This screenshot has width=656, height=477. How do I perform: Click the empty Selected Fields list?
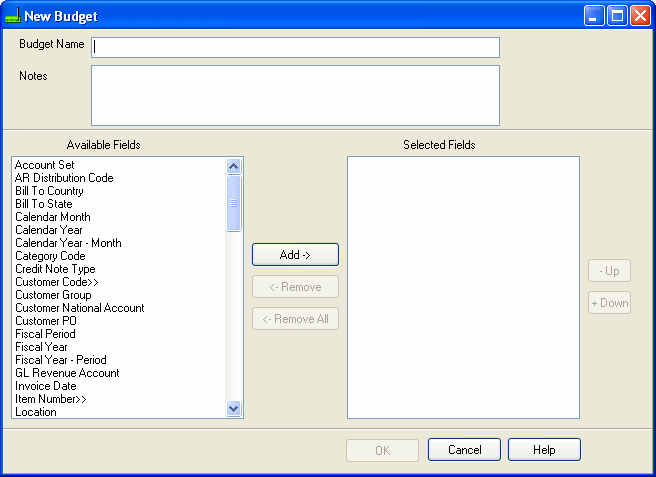click(463, 287)
